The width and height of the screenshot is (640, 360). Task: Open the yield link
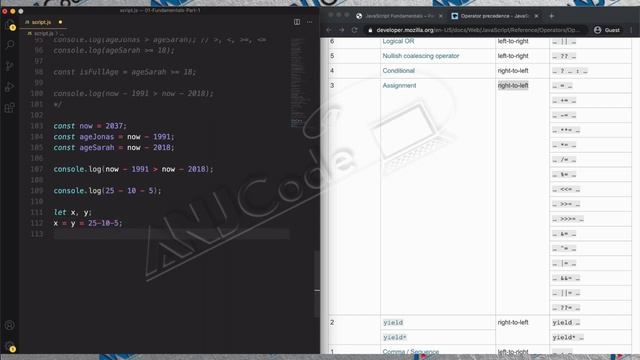pyautogui.click(x=393, y=322)
